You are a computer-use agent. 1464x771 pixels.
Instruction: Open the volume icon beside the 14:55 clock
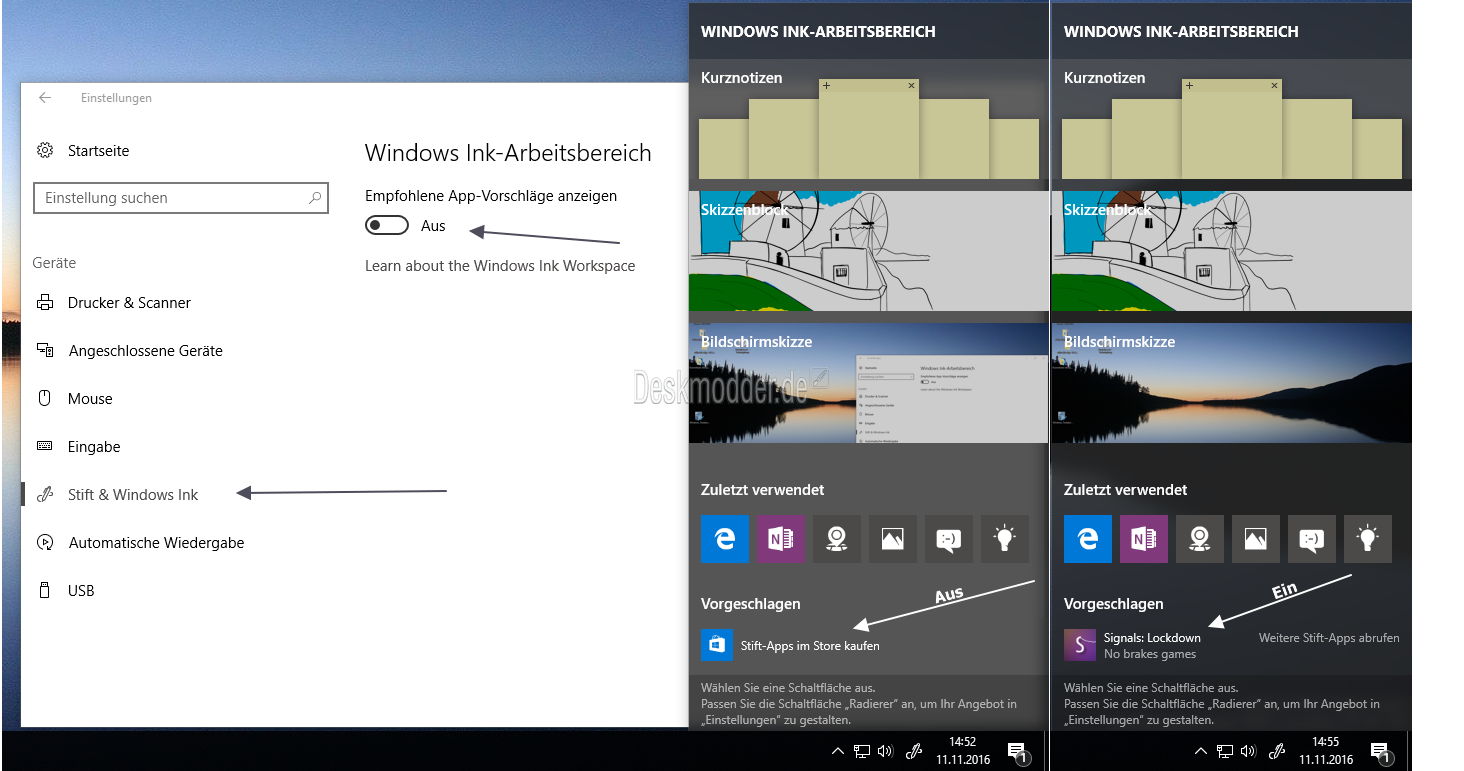pyautogui.click(x=1248, y=751)
